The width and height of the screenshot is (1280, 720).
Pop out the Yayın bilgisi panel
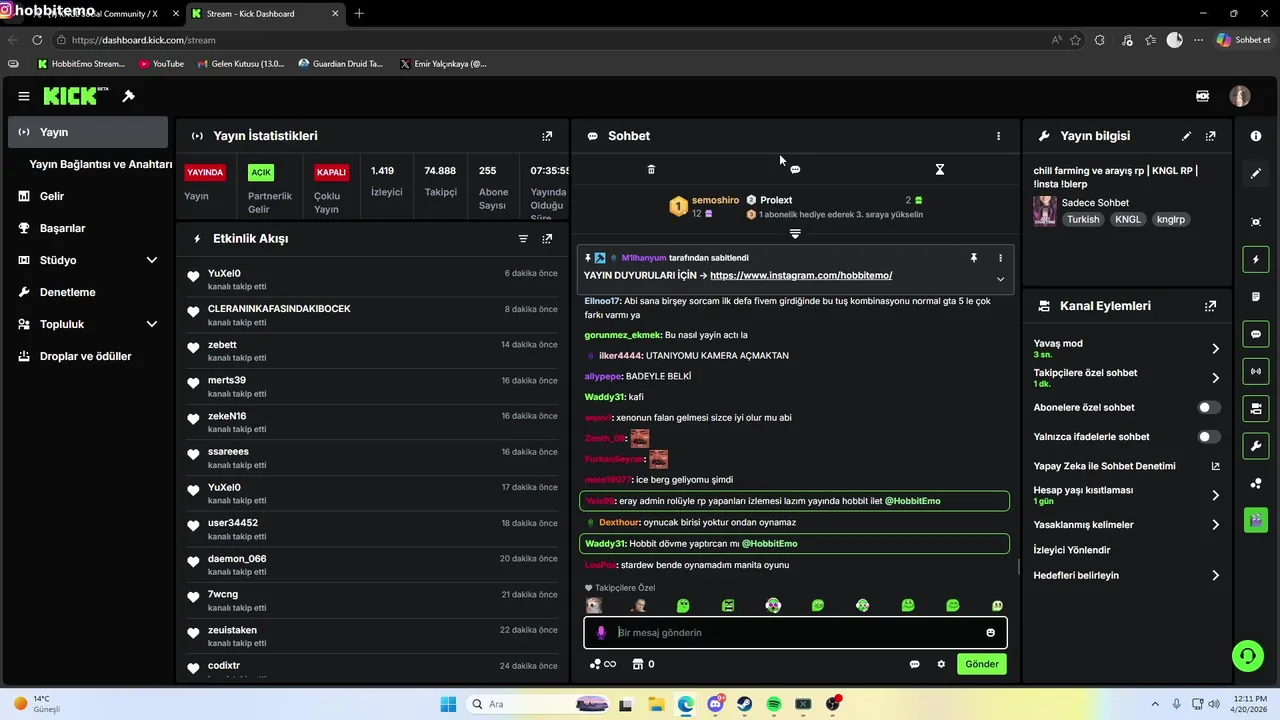(1211, 136)
